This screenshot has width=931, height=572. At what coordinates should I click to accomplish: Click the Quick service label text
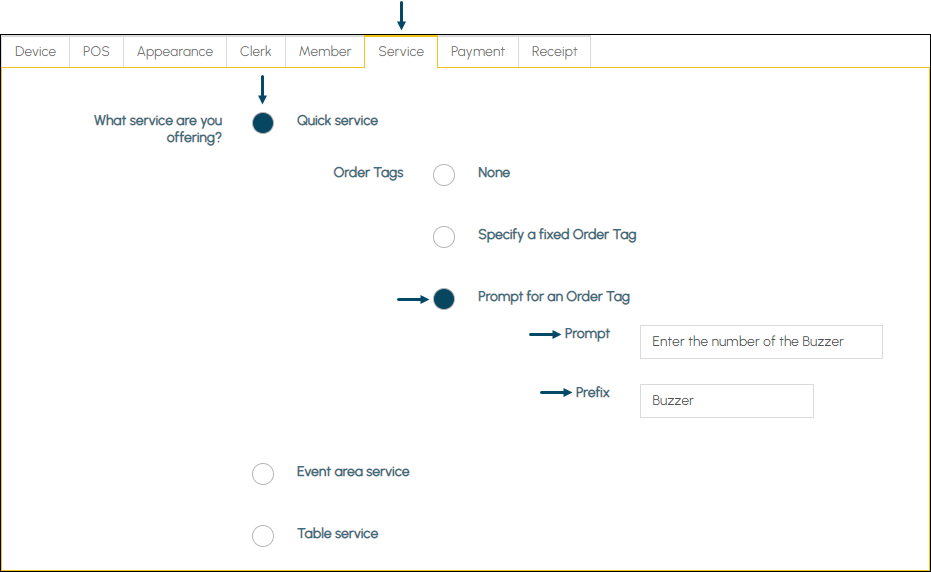pyautogui.click(x=337, y=121)
